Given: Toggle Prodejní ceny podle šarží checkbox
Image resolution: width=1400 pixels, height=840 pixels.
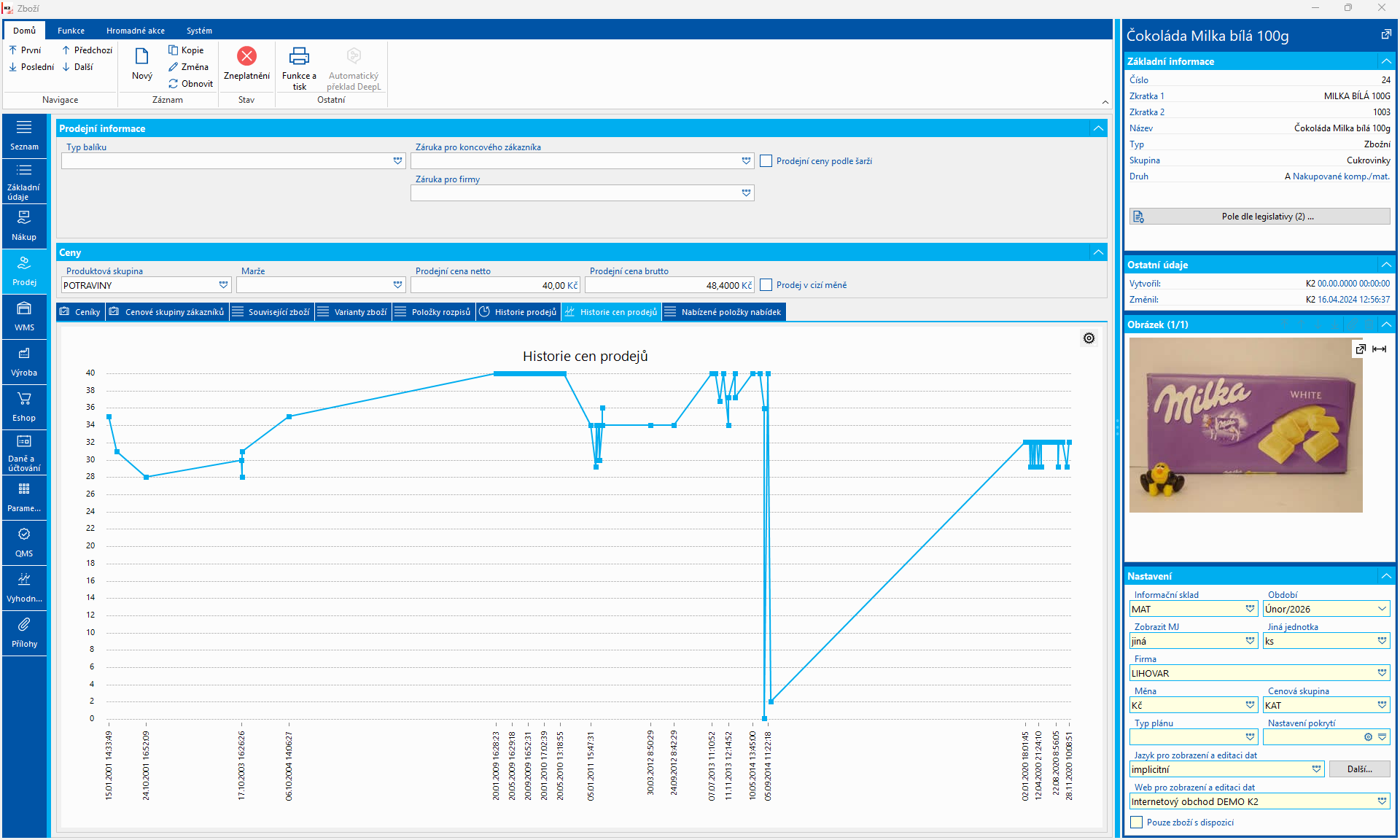Looking at the screenshot, I should (766, 161).
